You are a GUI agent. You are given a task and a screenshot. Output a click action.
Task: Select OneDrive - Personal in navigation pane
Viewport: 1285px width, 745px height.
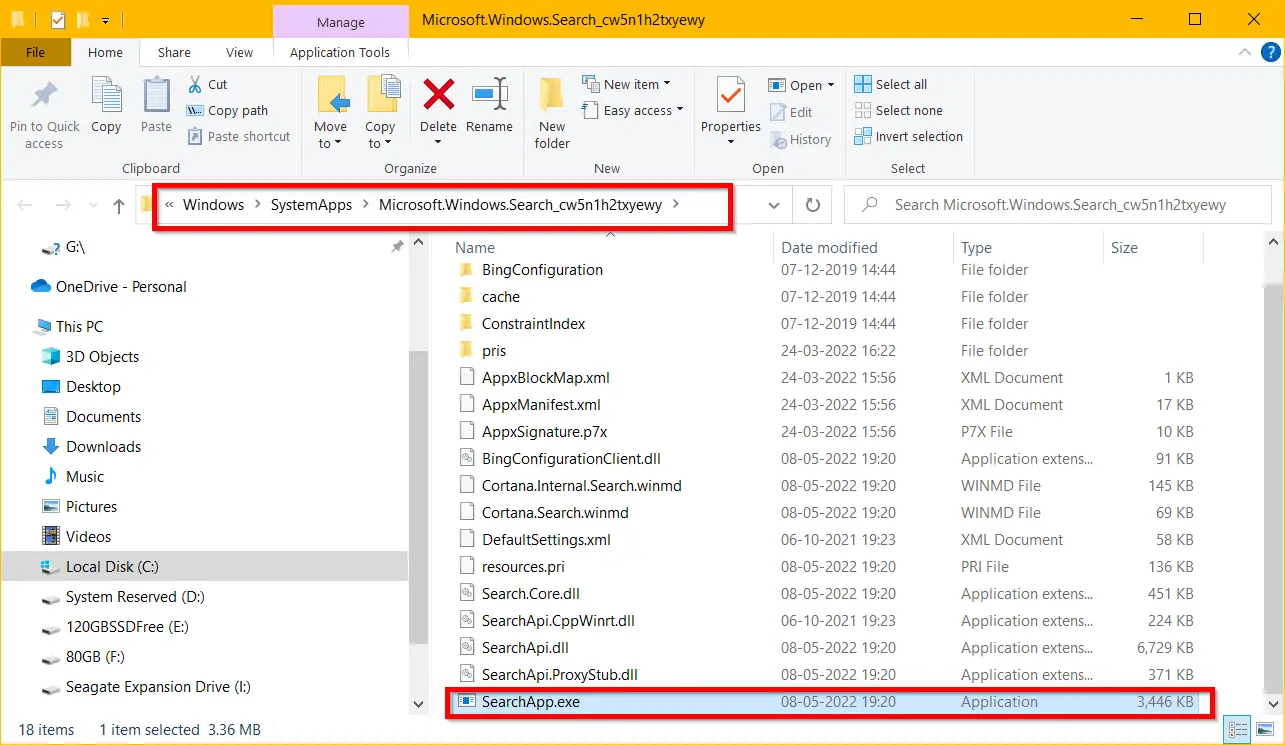120,287
